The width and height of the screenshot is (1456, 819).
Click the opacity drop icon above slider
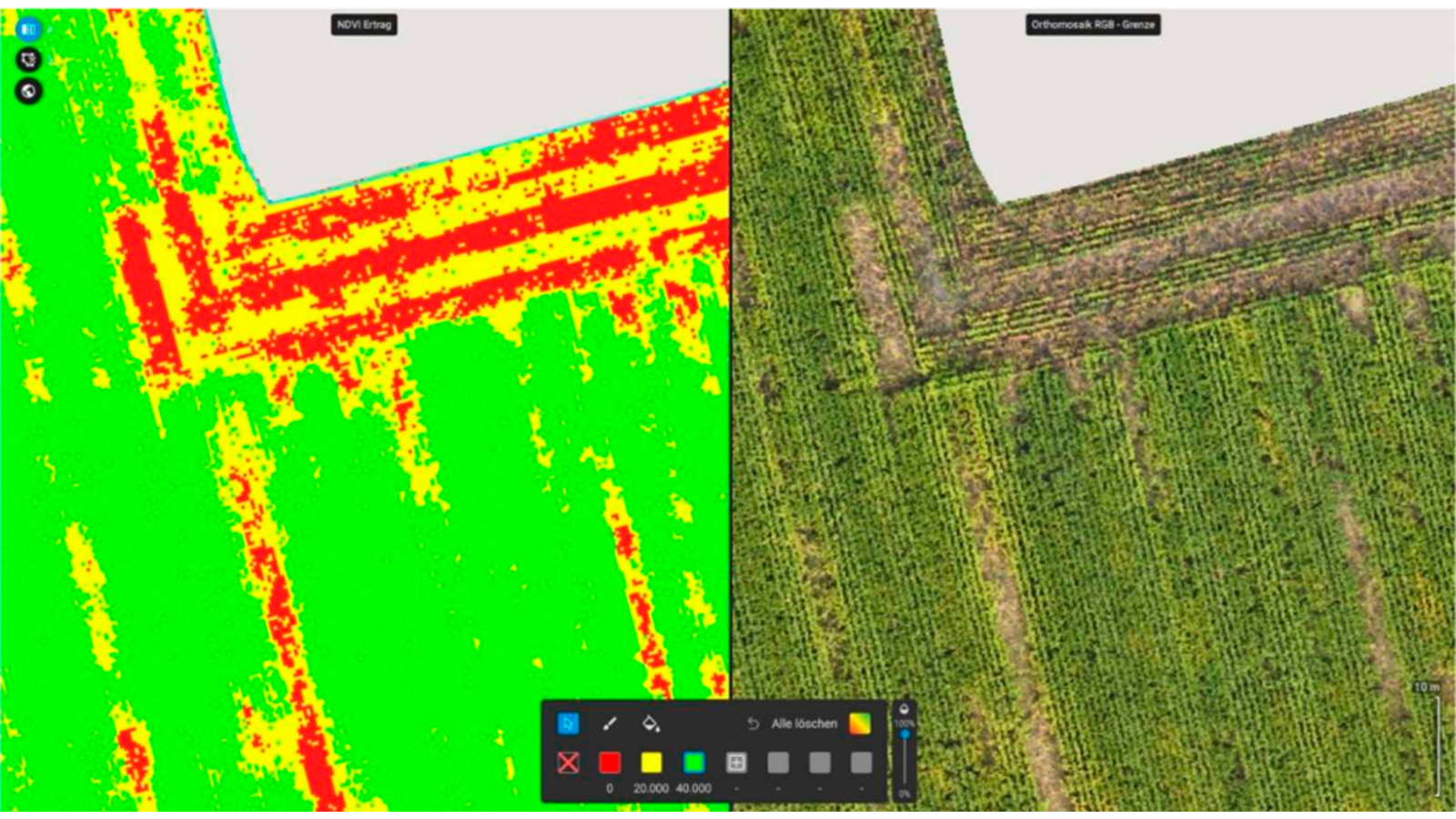click(x=904, y=709)
